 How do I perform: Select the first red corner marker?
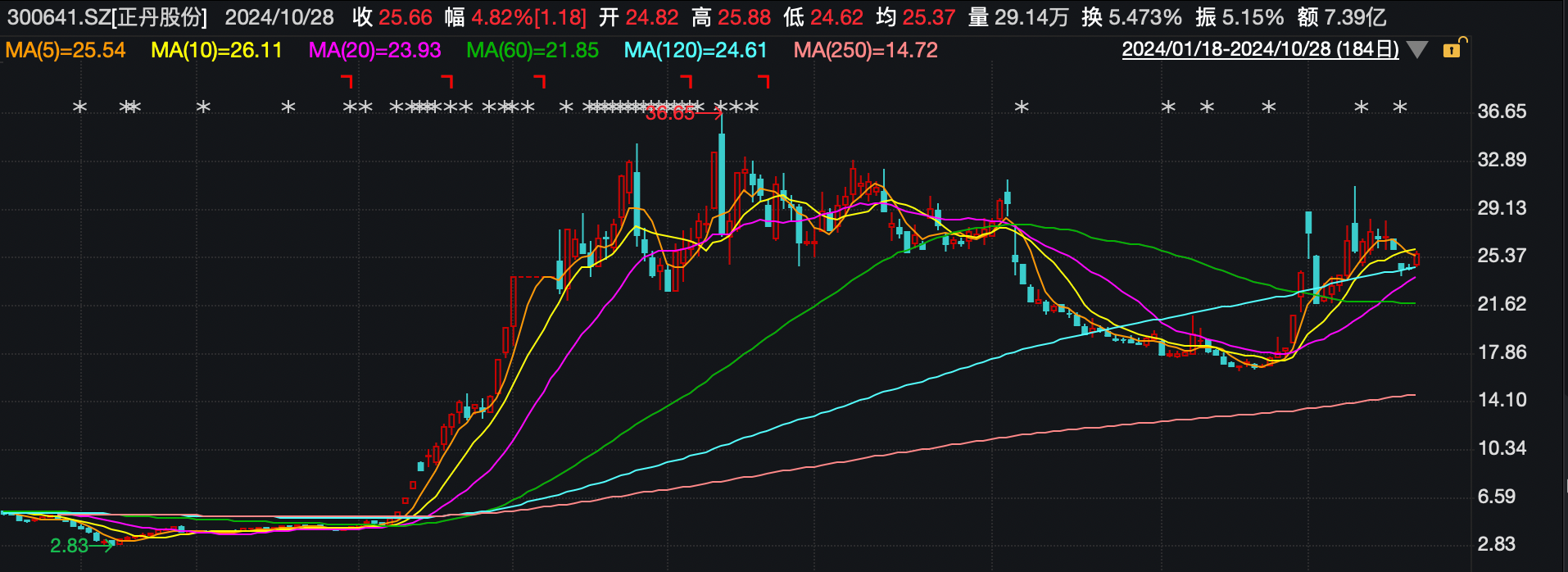point(347,80)
